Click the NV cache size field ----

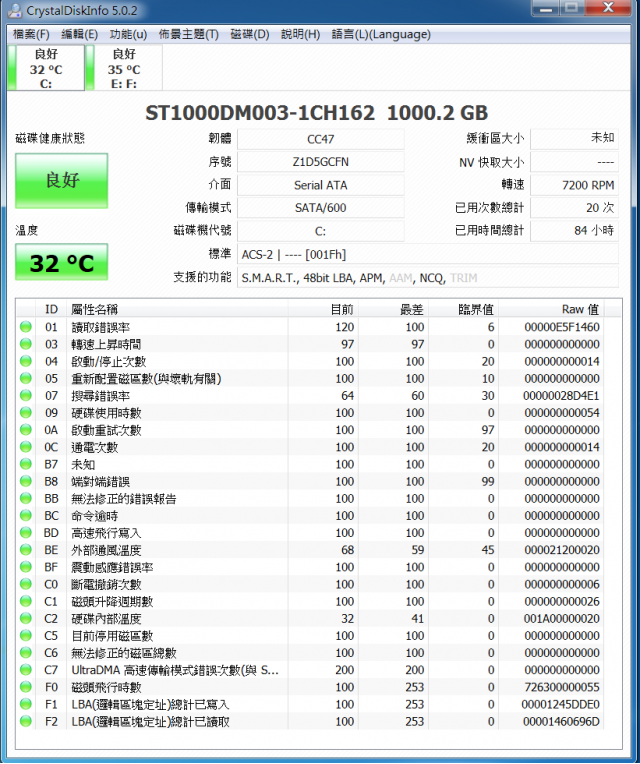coord(574,162)
